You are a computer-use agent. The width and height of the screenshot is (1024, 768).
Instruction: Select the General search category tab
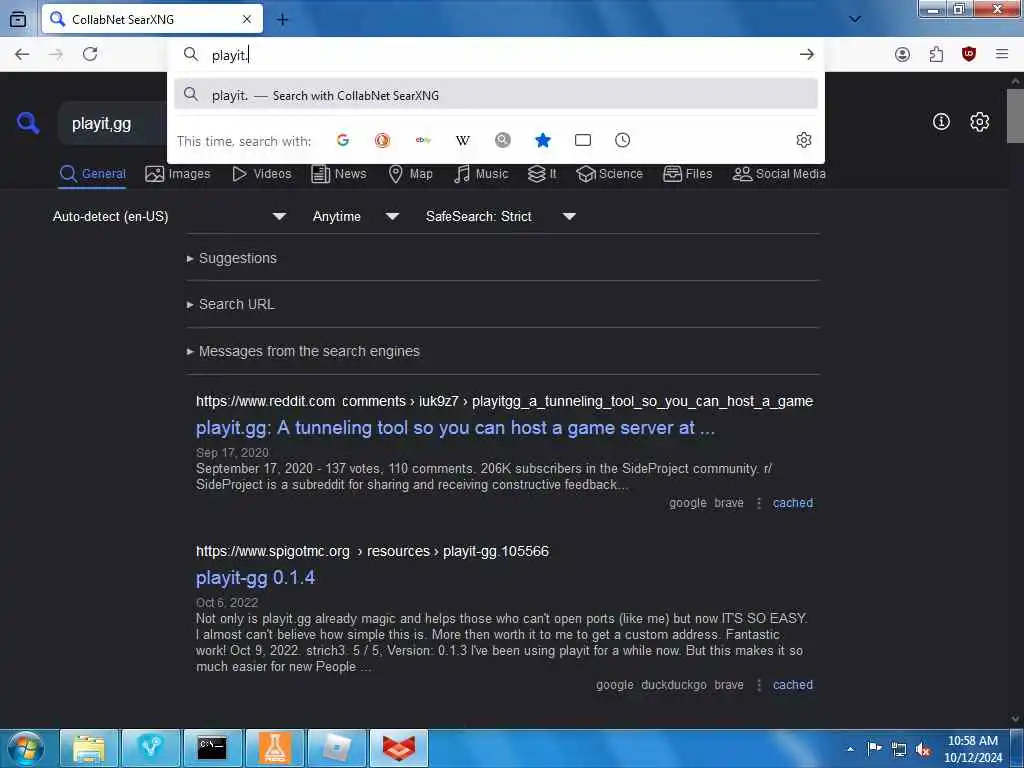click(x=92, y=174)
